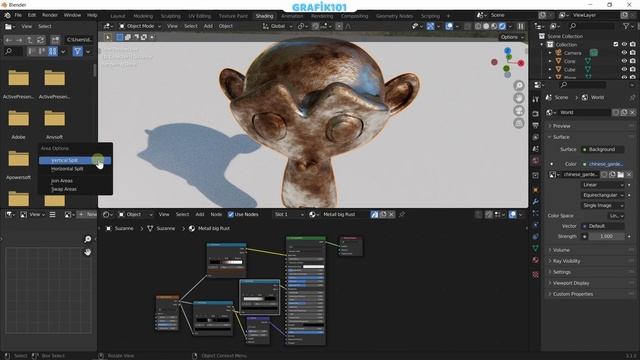Click Metall big Rust breadcrumb
The image size is (640, 360).
209,229
